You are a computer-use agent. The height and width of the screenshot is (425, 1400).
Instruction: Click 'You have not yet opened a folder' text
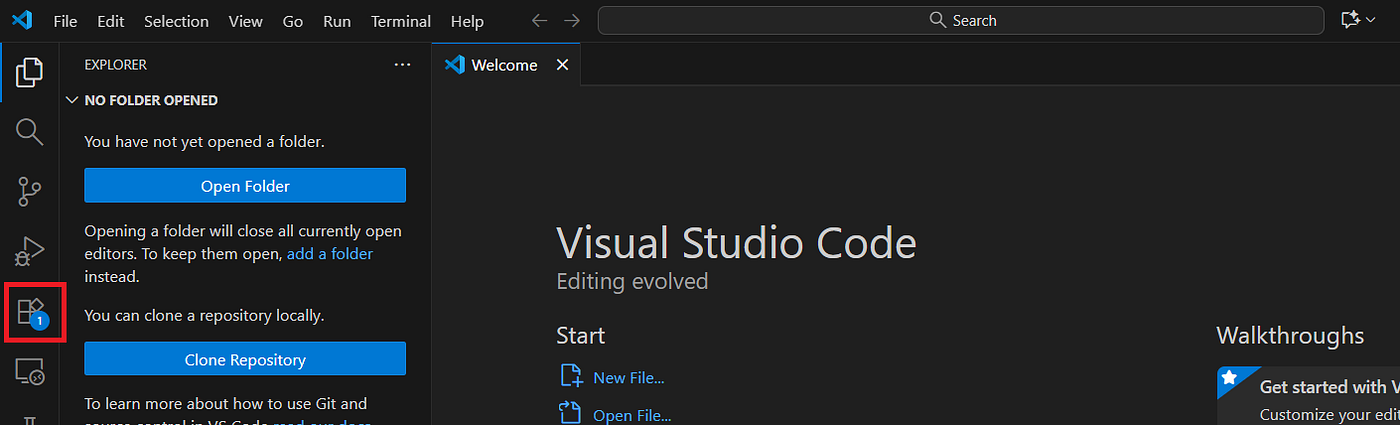[x=204, y=142]
